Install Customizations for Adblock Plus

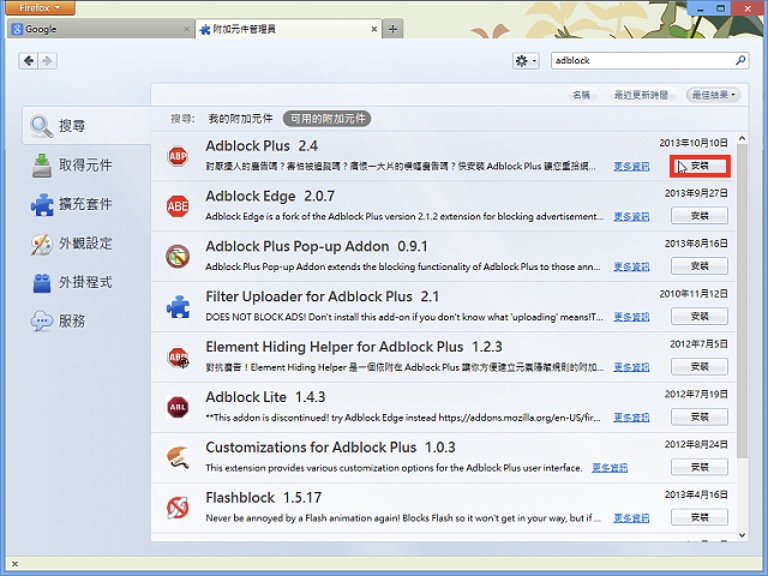click(699, 467)
